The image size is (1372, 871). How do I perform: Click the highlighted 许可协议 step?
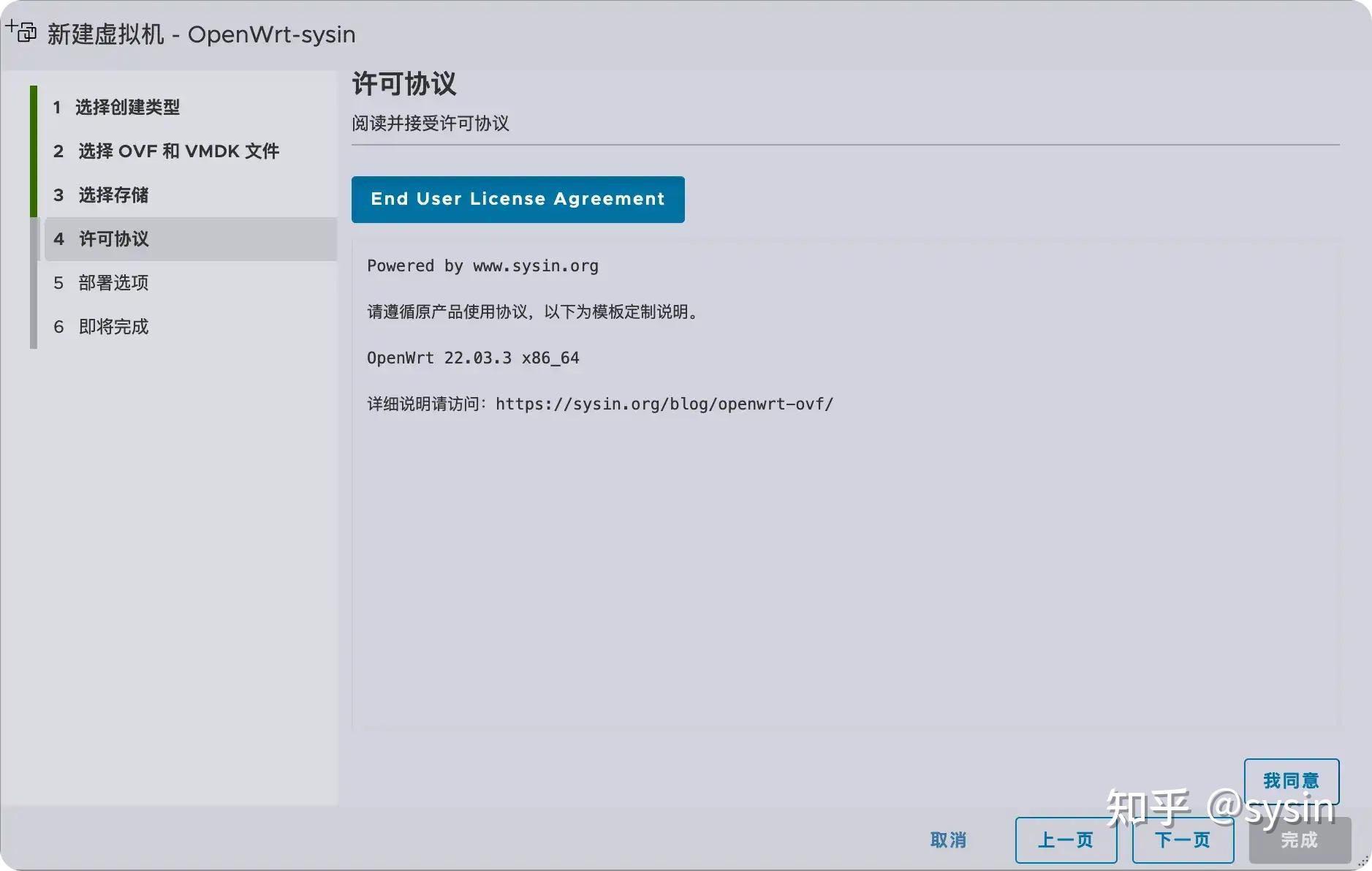(114, 238)
